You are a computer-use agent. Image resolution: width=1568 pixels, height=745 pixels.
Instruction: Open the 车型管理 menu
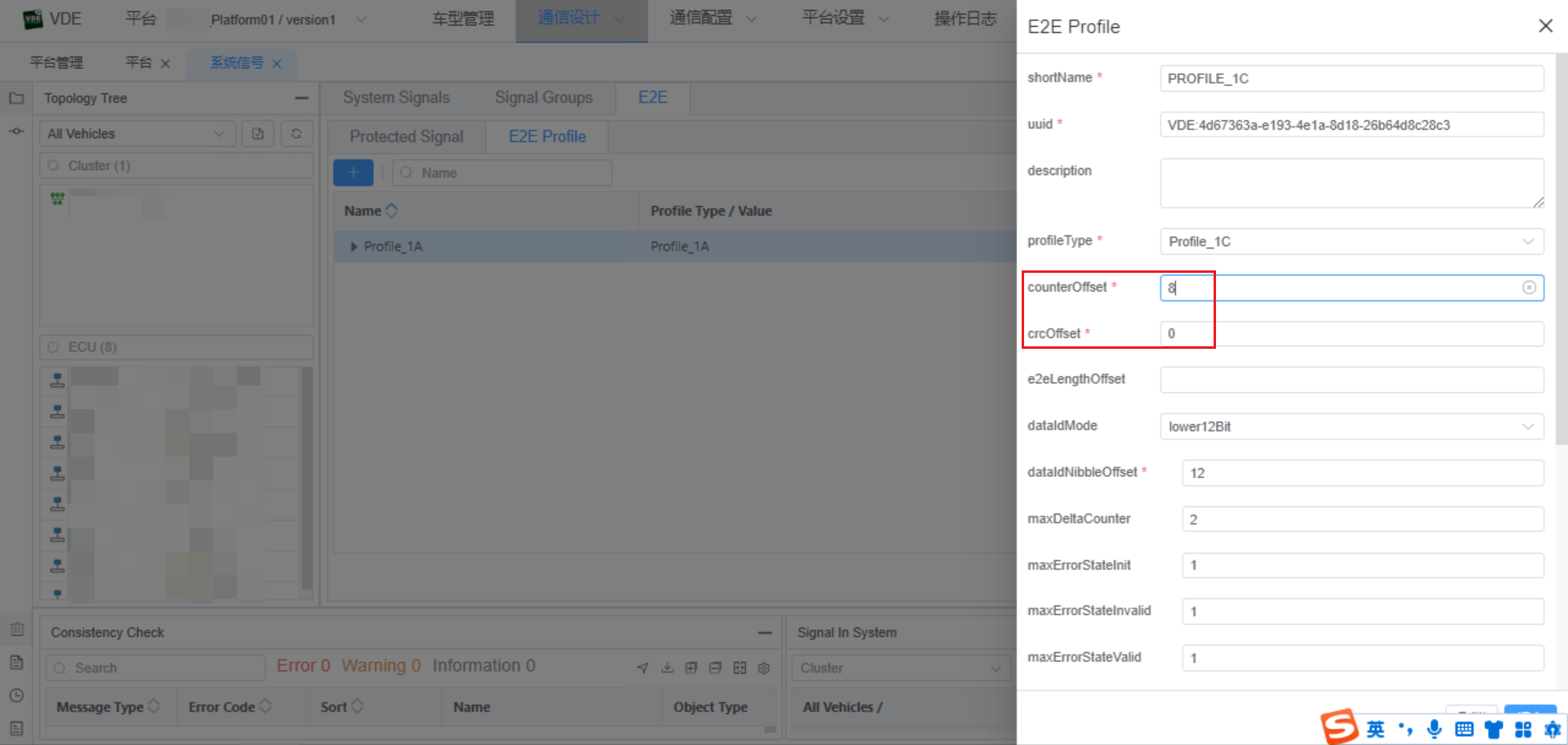point(463,19)
